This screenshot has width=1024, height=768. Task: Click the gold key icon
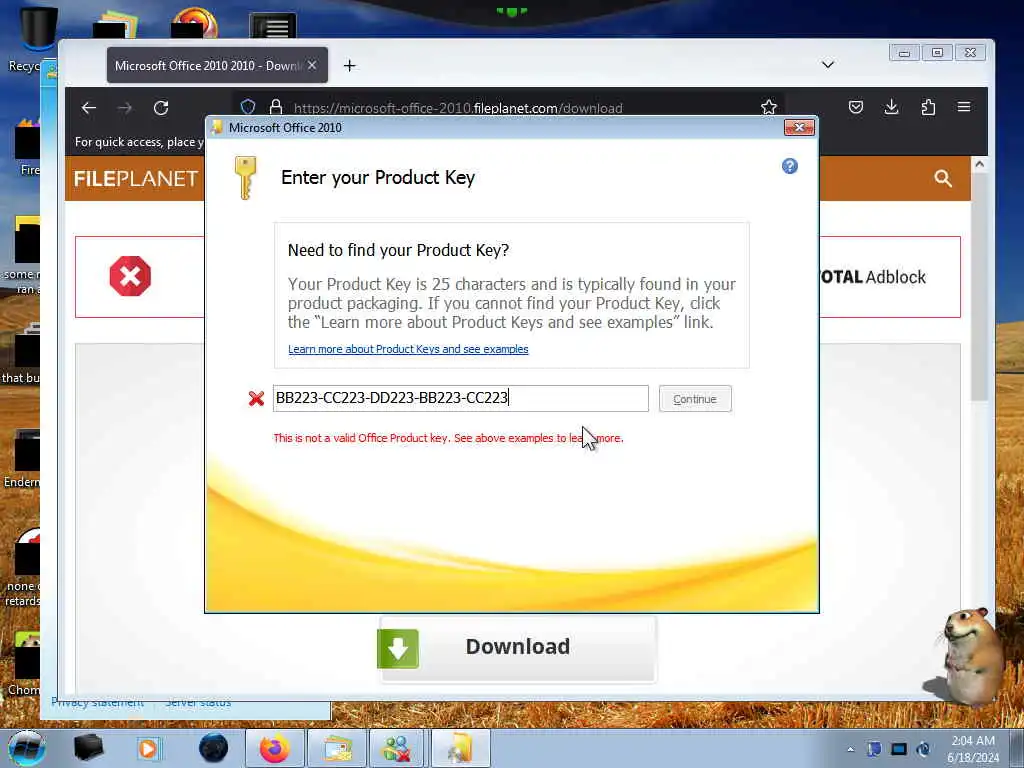[x=246, y=178]
